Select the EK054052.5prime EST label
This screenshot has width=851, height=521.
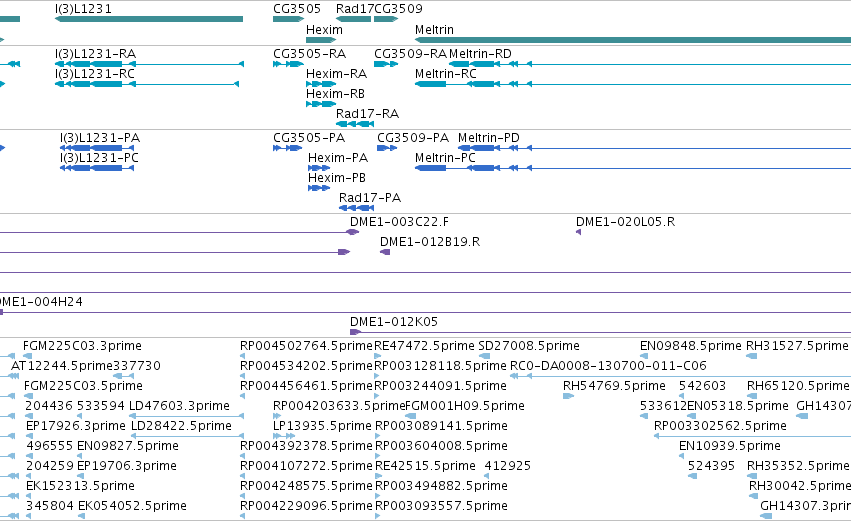(x=132, y=507)
